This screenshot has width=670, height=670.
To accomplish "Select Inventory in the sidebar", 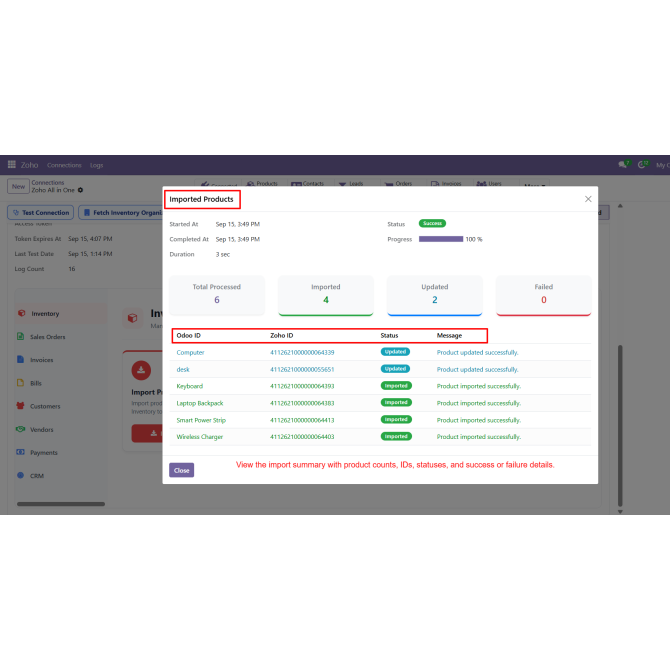I will (62, 313).
